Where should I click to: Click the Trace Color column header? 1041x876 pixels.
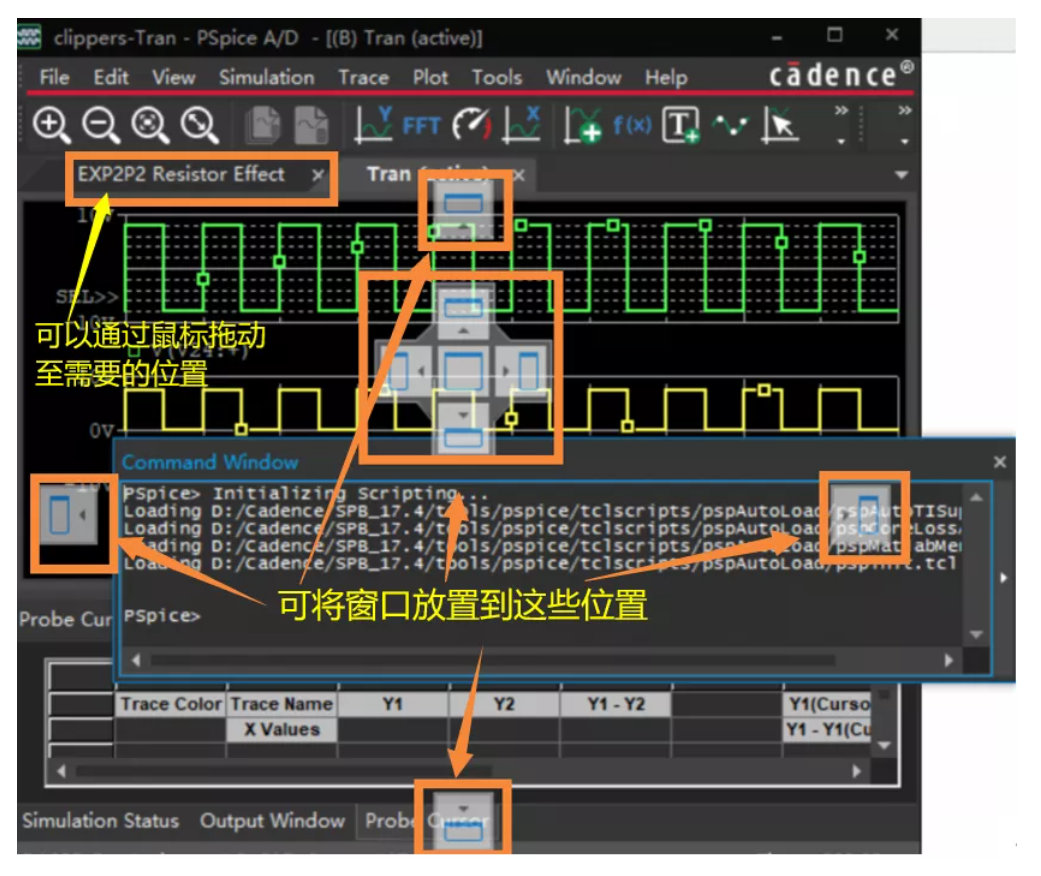pos(171,704)
